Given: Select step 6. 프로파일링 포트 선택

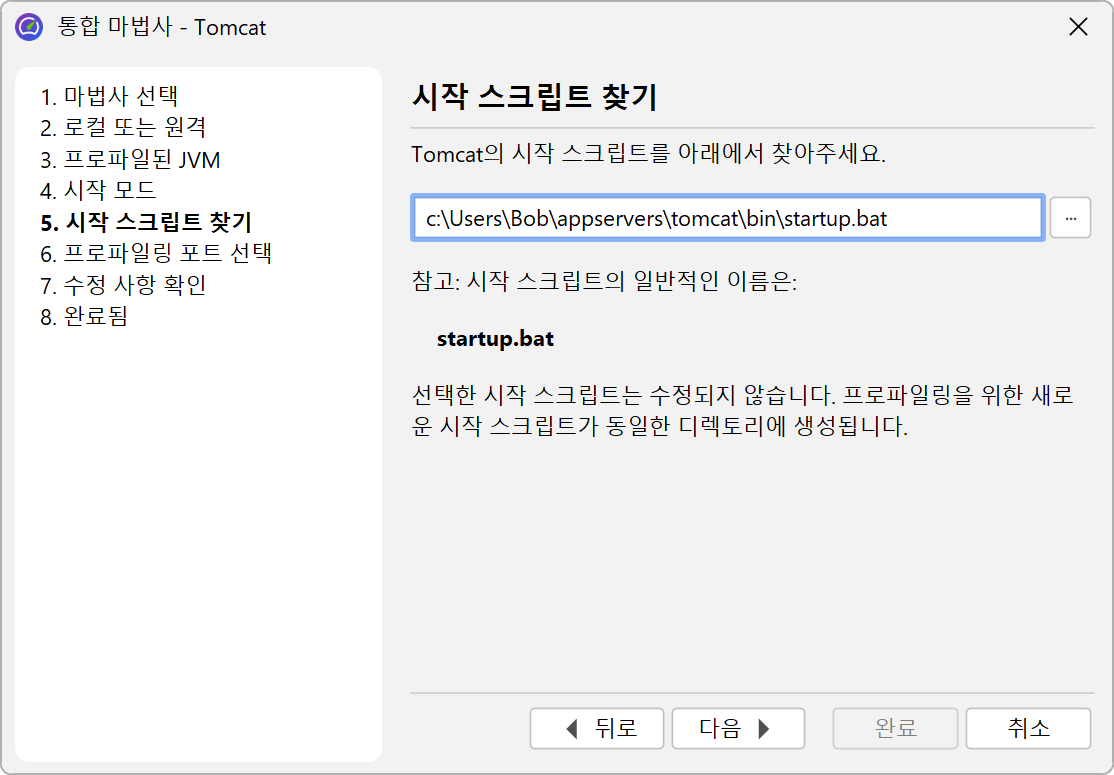Looking at the screenshot, I should 156,253.
